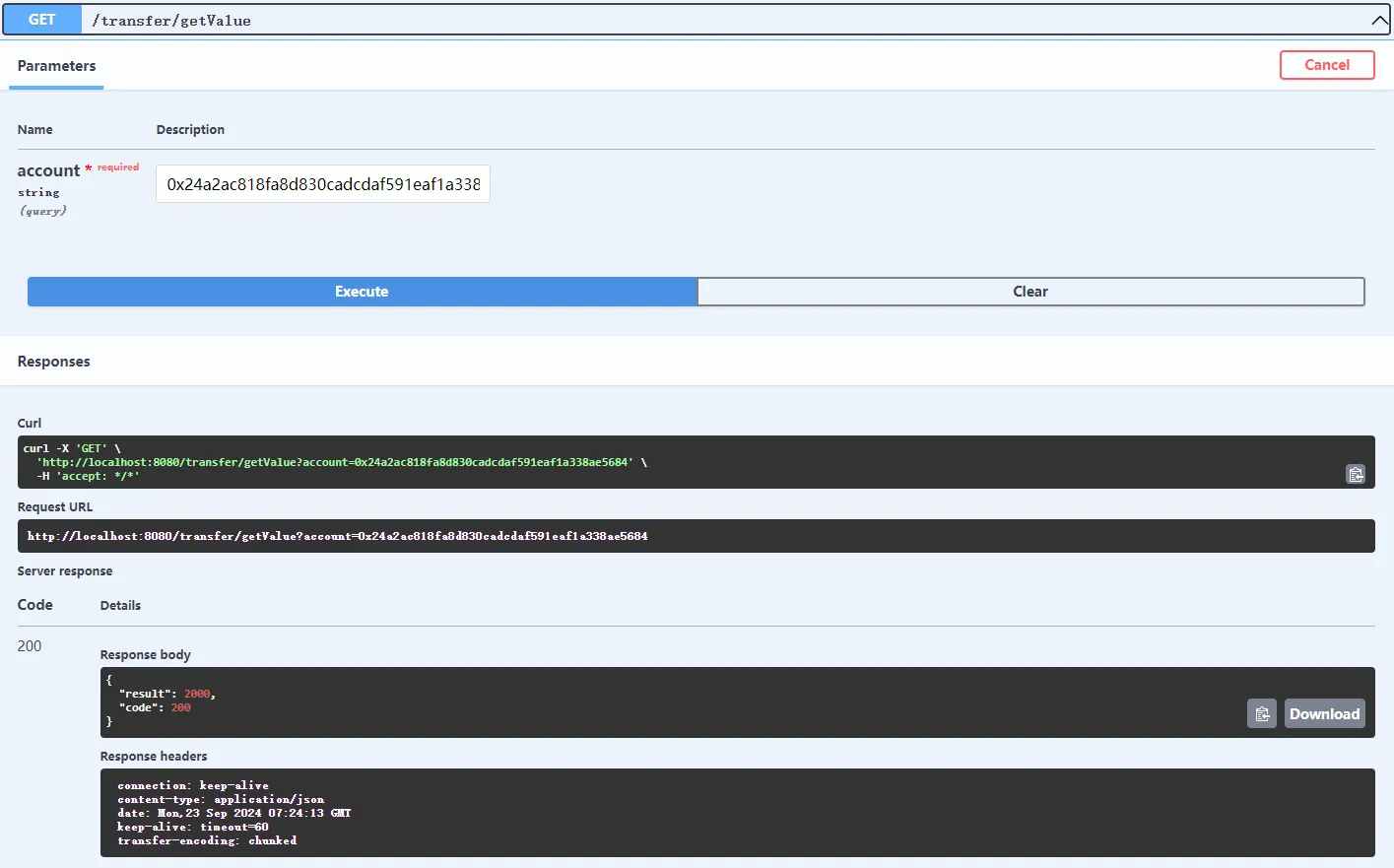Execute the API request
Screen dimensions: 1394x868
[362, 292]
